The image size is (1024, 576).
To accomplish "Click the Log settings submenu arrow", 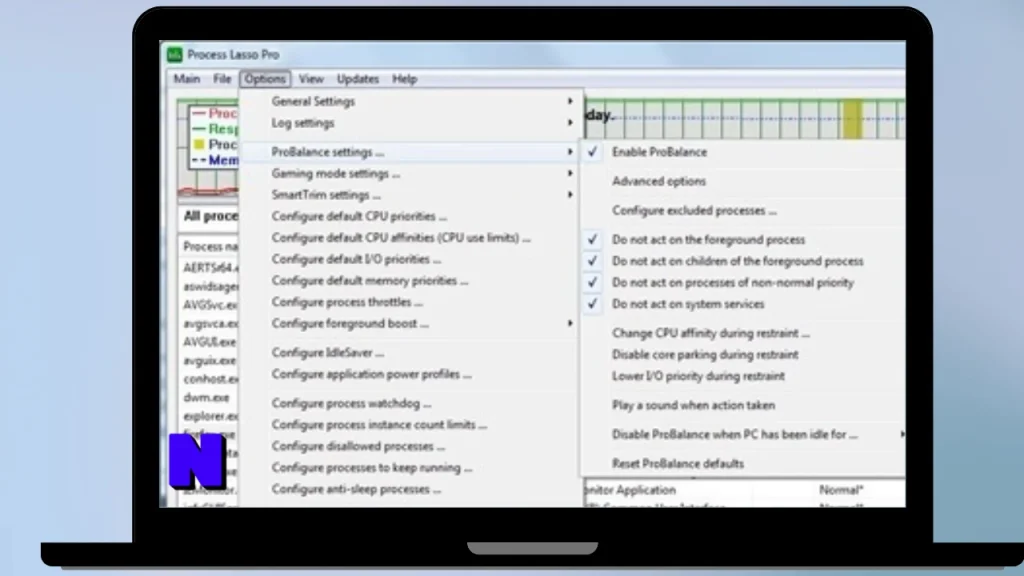I will click(570, 123).
